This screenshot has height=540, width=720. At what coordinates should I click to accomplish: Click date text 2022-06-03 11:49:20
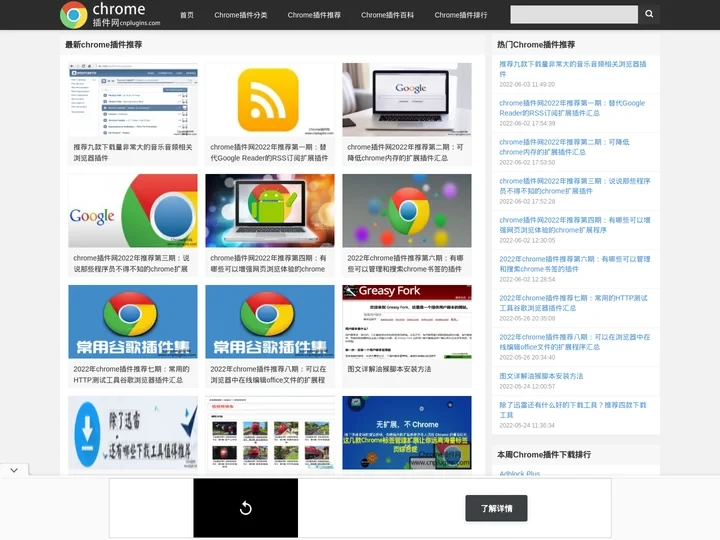tap(527, 84)
